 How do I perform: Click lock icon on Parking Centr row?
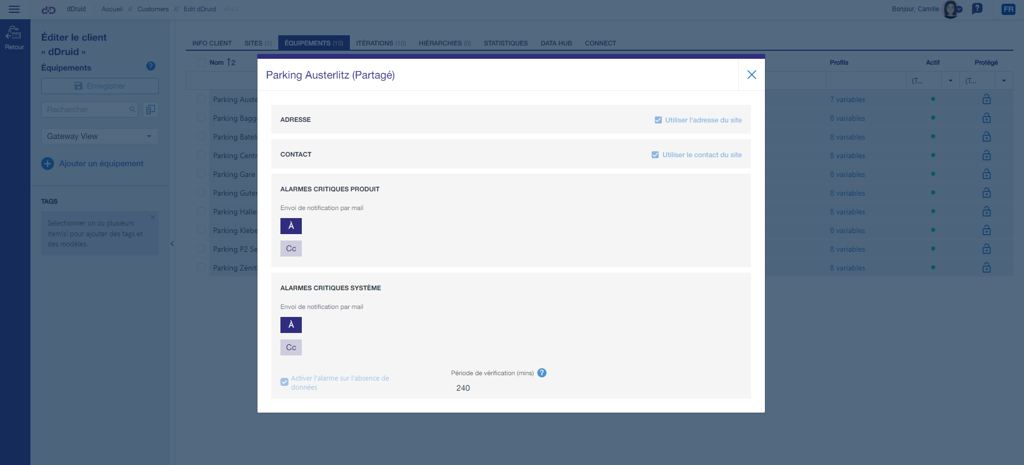click(986, 155)
